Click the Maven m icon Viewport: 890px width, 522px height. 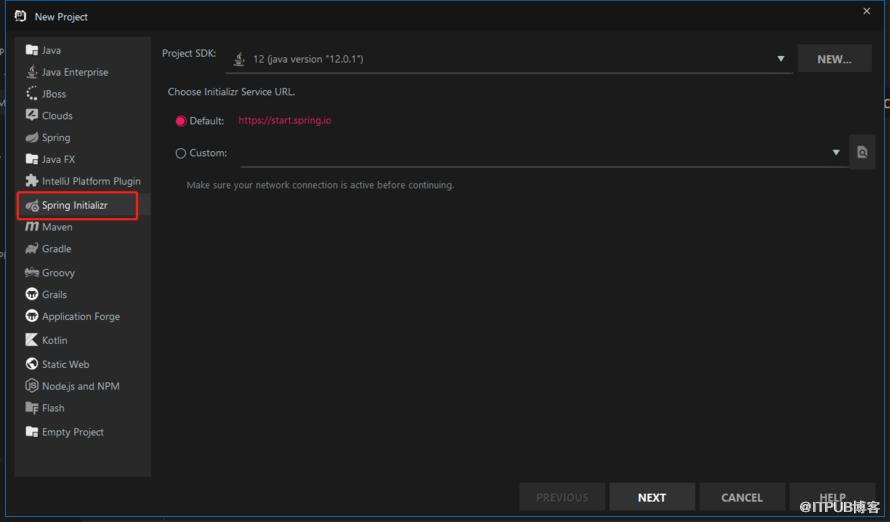coord(32,226)
